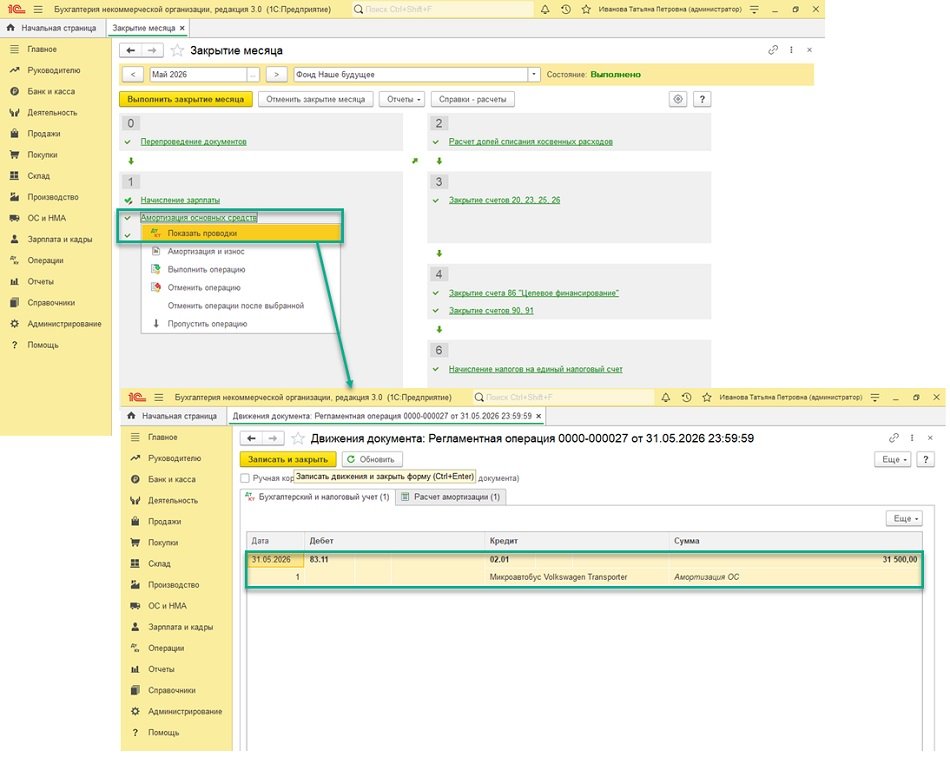Viewport: 950px width, 757px height.
Task: Open month picker ellipsis button
Action: tap(253, 75)
